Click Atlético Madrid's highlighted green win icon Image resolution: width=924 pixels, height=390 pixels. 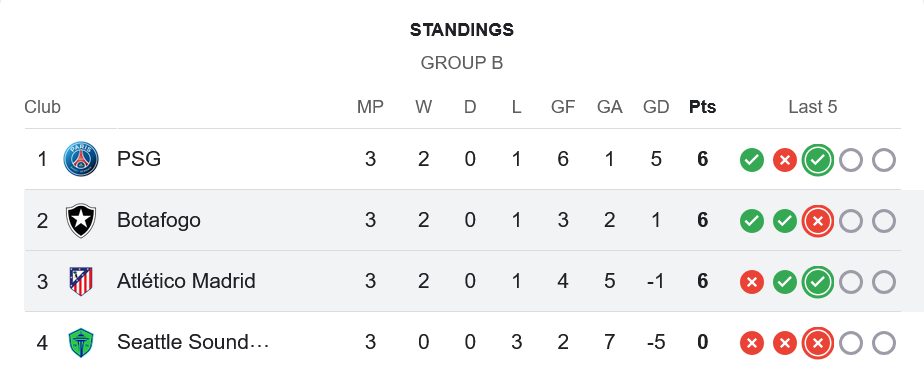tap(818, 282)
